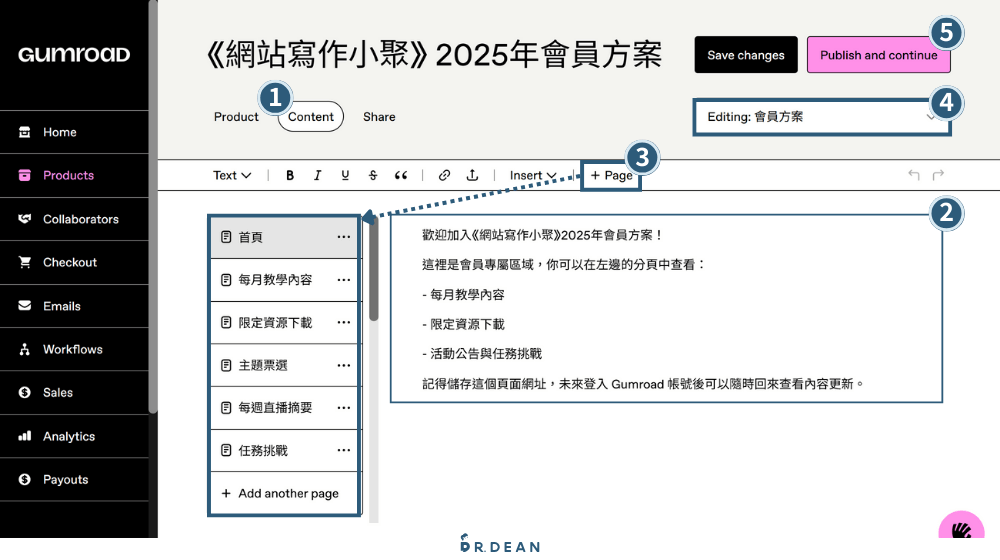The width and height of the screenshot is (1000, 560).
Task: Open Home in the sidebar
Action: pyautogui.click(x=74, y=132)
